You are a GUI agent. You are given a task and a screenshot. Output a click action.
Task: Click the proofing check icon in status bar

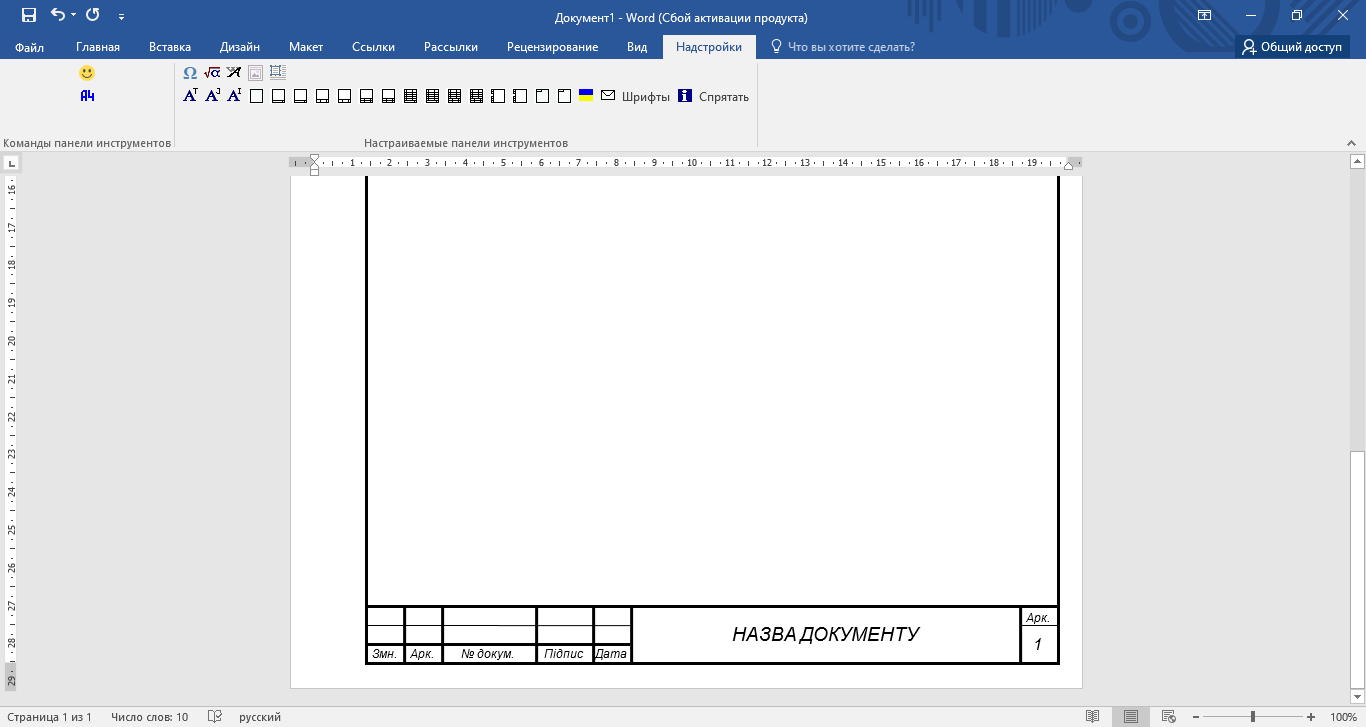point(214,717)
